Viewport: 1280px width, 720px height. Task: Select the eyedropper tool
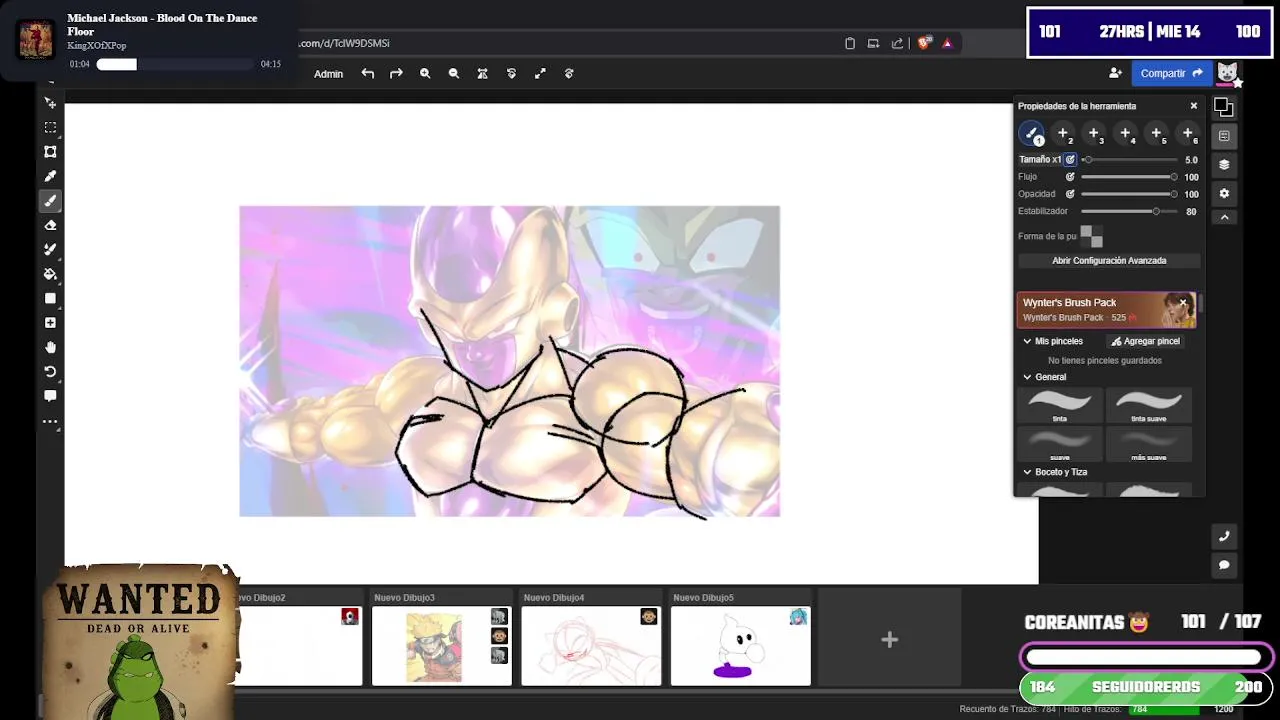tap(50, 176)
